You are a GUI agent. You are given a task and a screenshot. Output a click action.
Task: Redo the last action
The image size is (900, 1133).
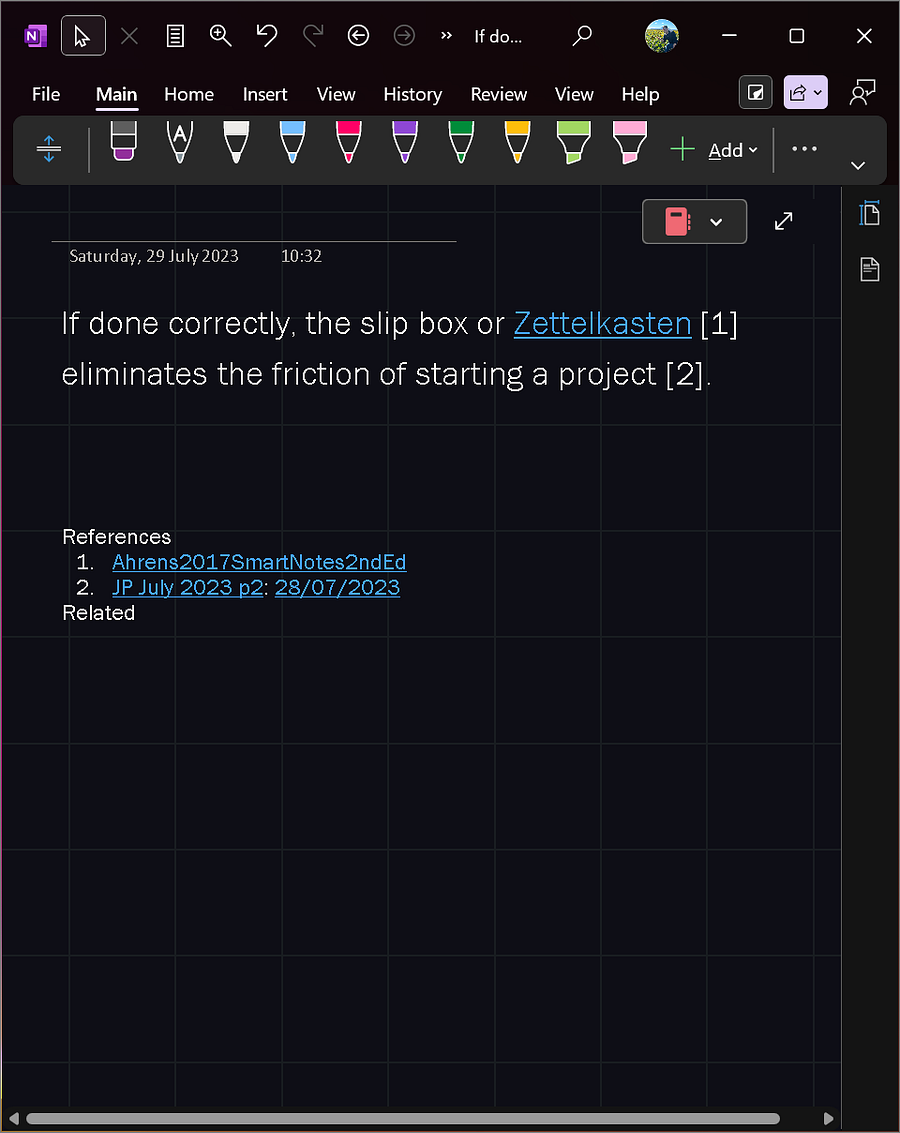[x=312, y=35]
